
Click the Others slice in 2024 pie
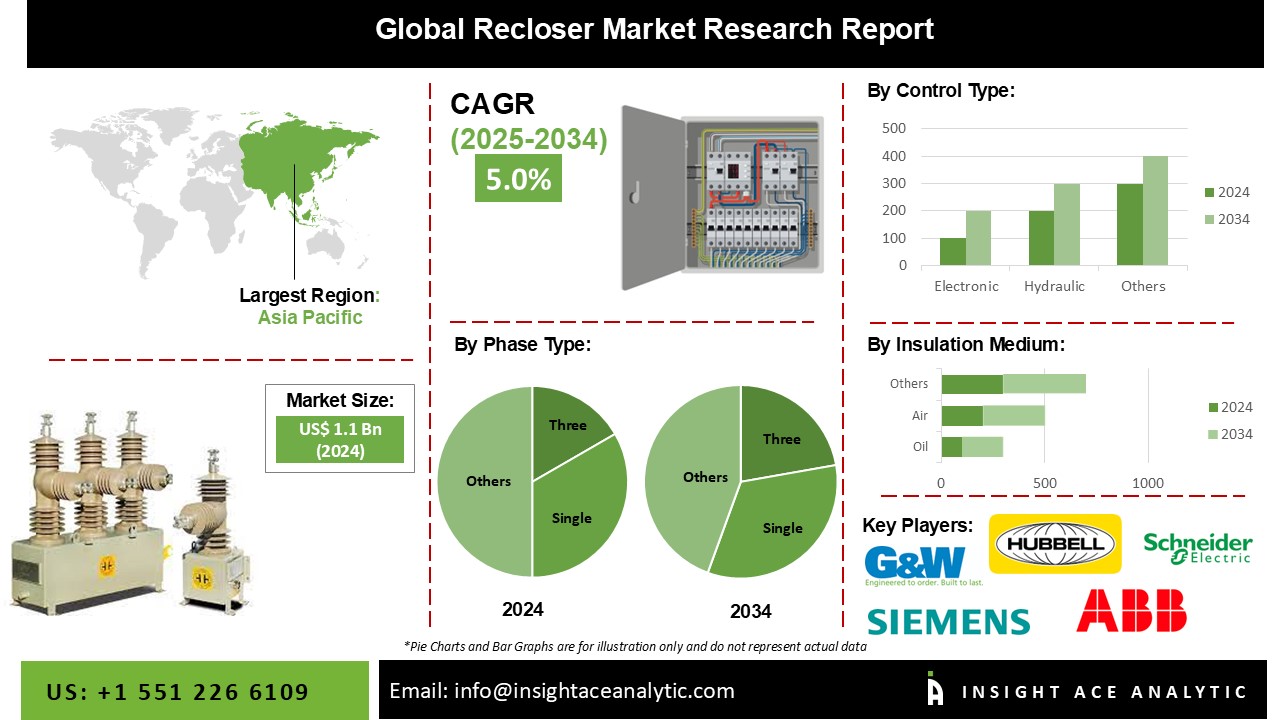(485, 481)
